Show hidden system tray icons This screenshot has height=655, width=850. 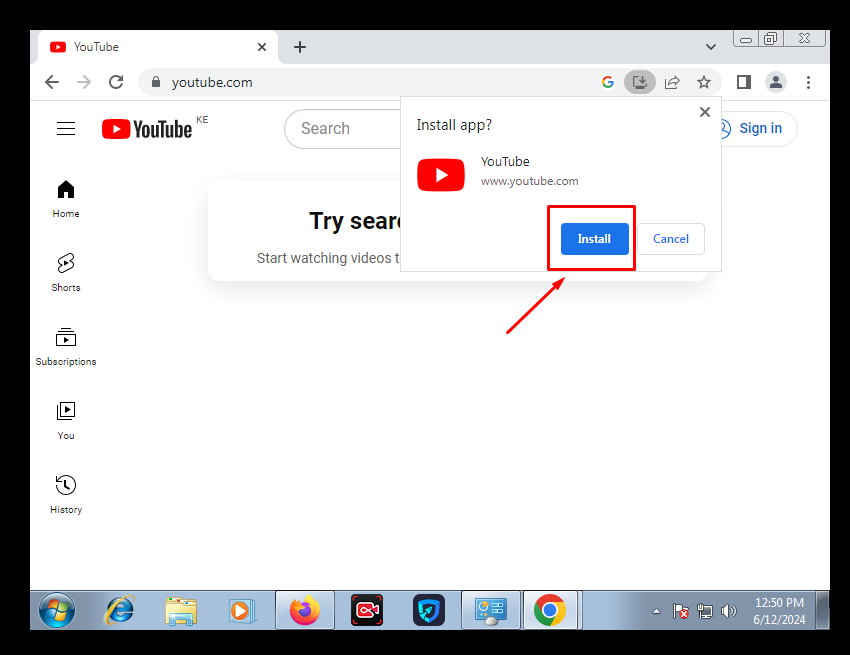click(656, 612)
